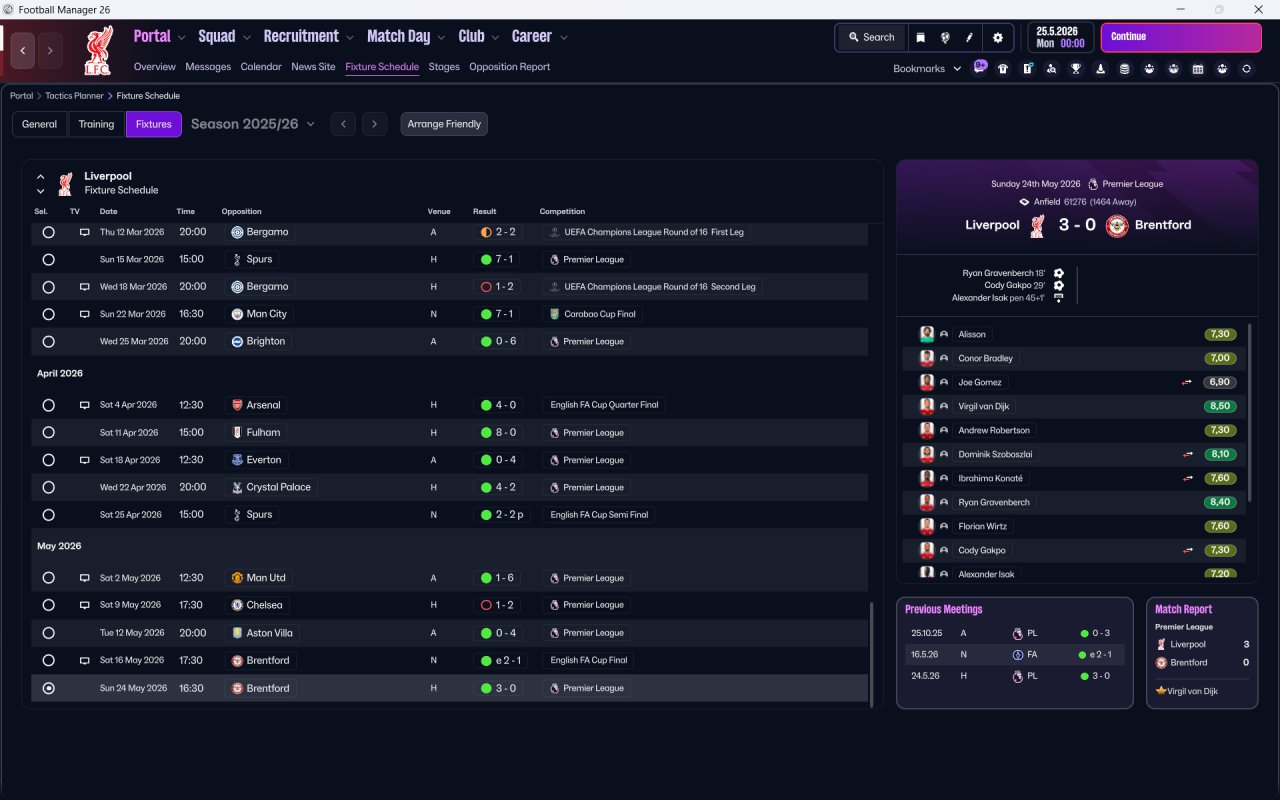Select the Fulham fixture radio button
This screenshot has height=800, width=1280.
[x=48, y=433]
